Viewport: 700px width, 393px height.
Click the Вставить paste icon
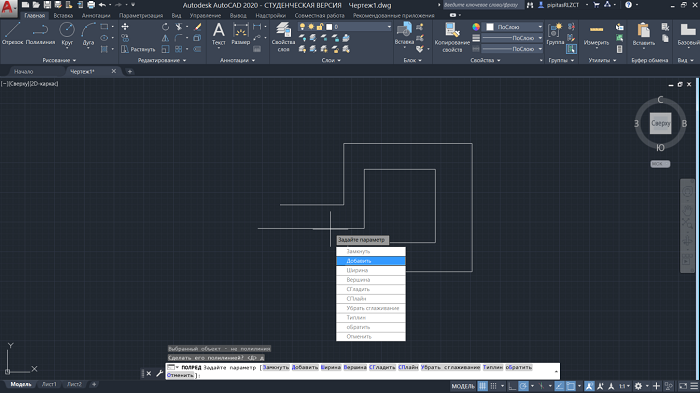pos(643,34)
